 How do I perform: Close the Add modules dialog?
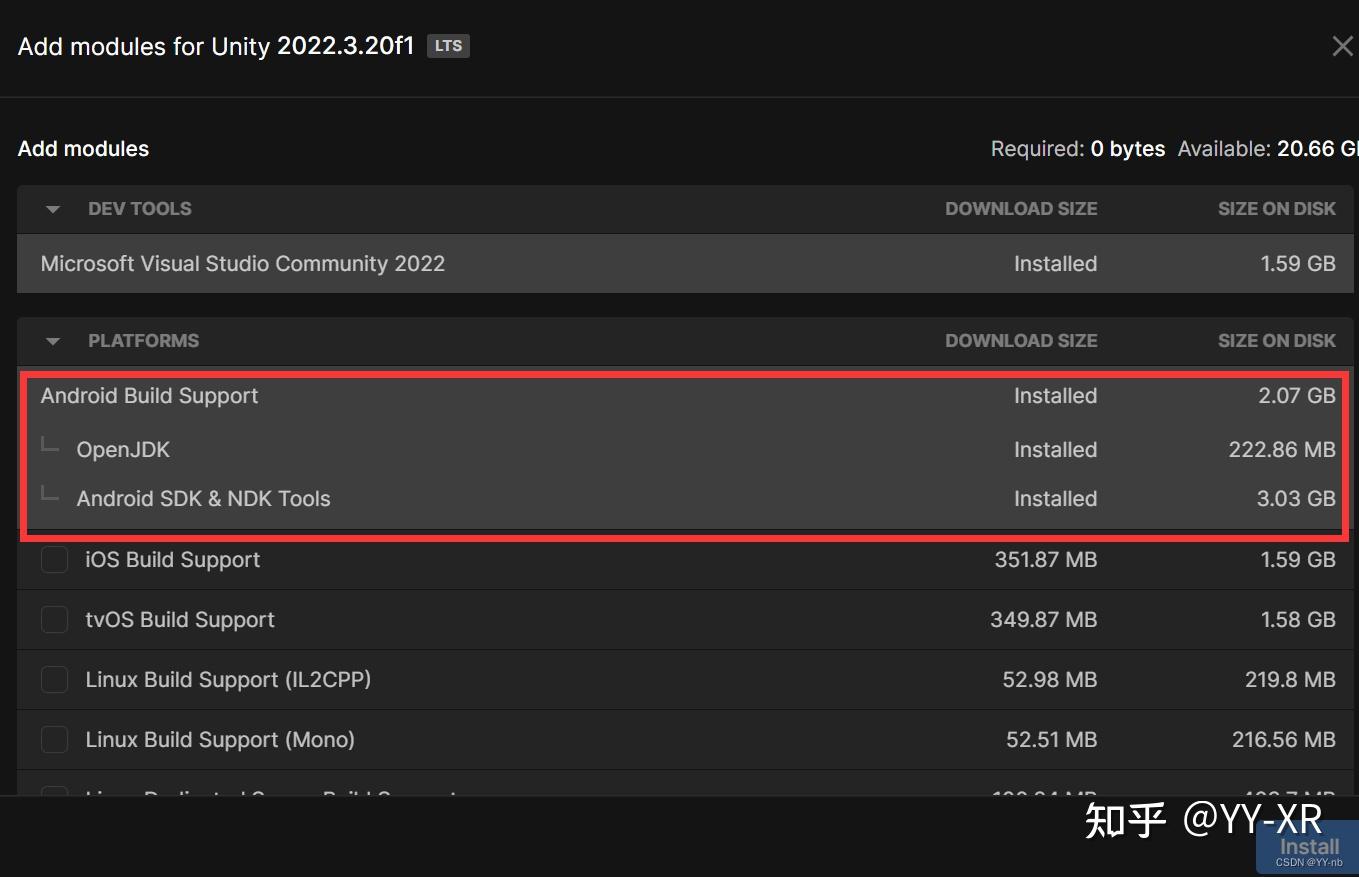[1341, 45]
